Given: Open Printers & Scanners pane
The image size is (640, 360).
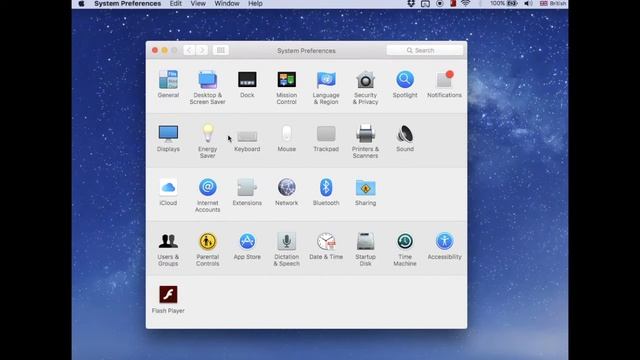Looking at the screenshot, I should pos(365,141).
